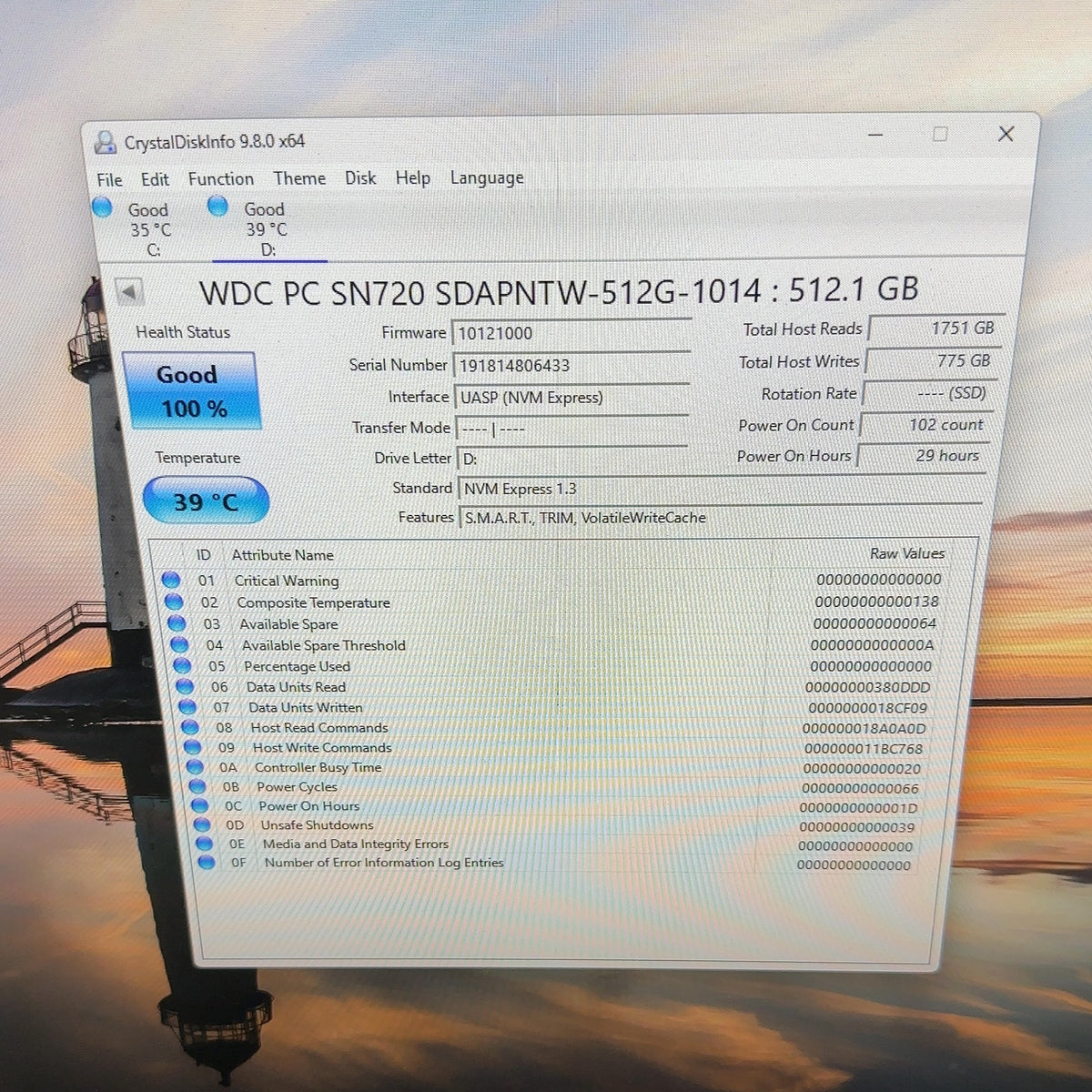This screenshot has width=1092, height=1092.
Task: Click the Data Units Written status orb
Action: coord(187,706)
